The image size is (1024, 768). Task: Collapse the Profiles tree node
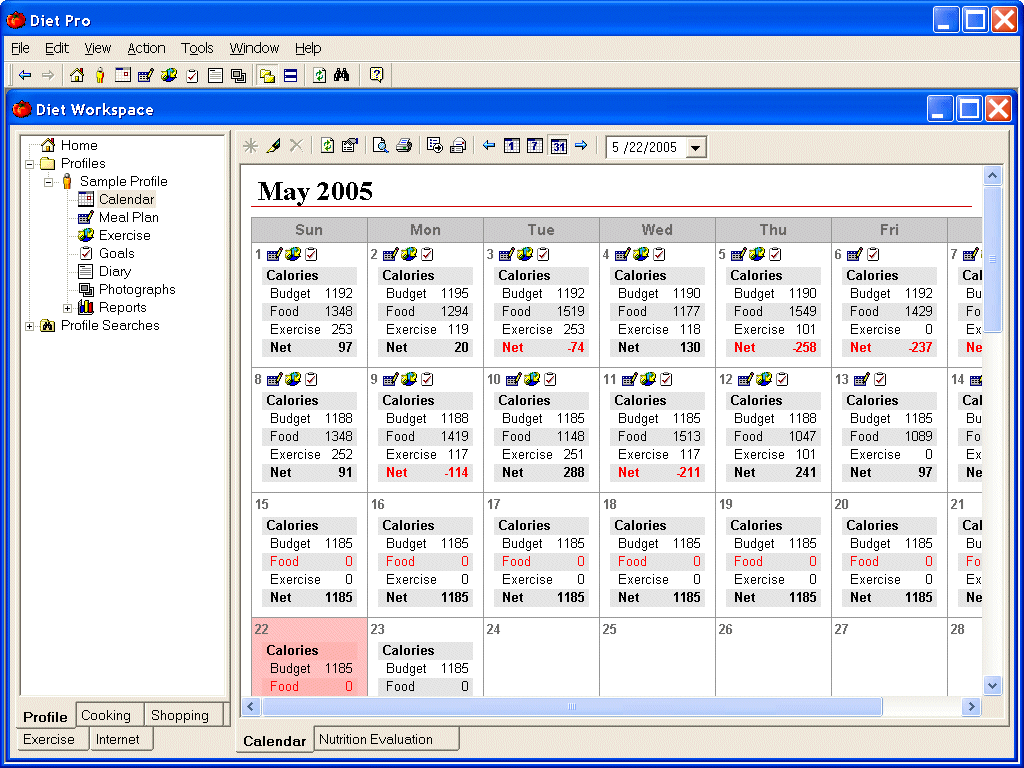(29, 164)
